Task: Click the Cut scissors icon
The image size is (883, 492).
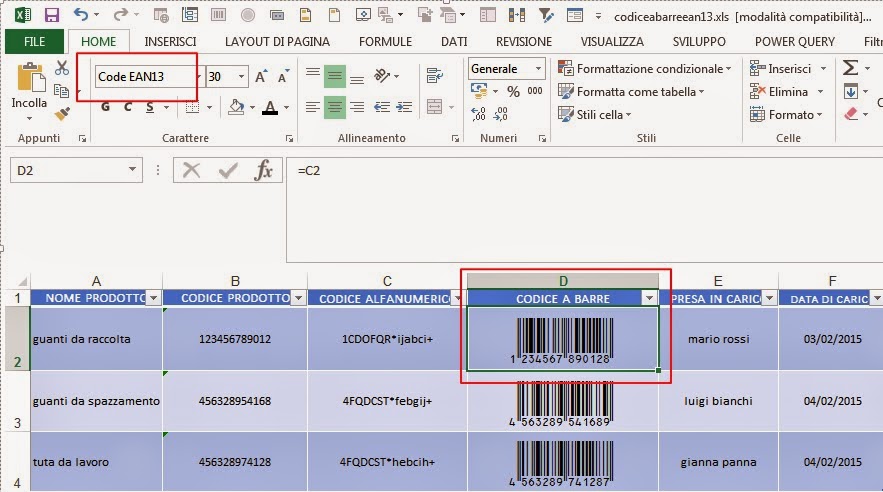Action: click(x=62, y=68)
